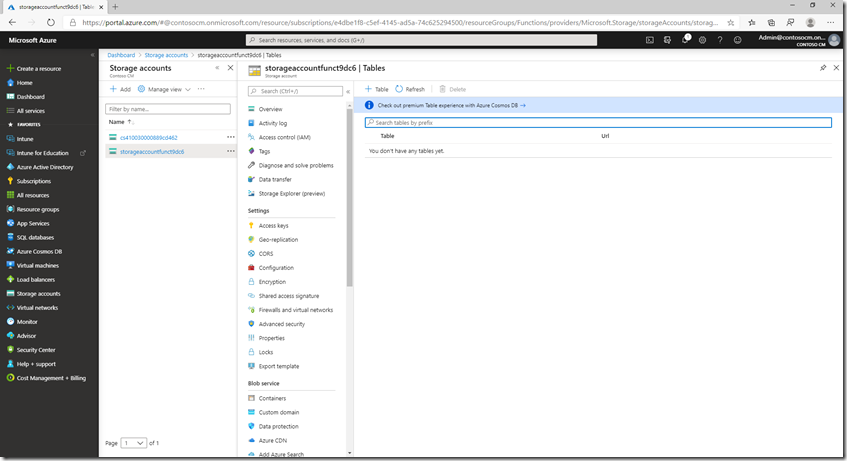The image size is (847, 461).
Task: Open Cloud Shell from the top bar
Action: pyautogui.click(x=650, y=40)
